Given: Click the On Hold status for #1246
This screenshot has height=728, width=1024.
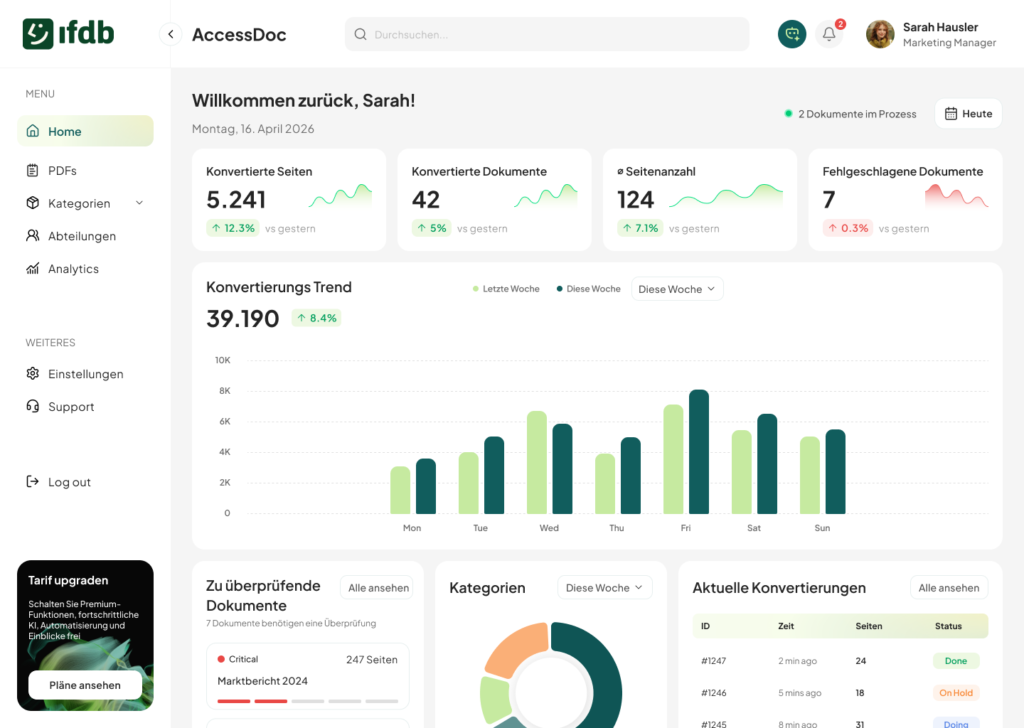Looking at the screenshot, I should tap(955, 693).
